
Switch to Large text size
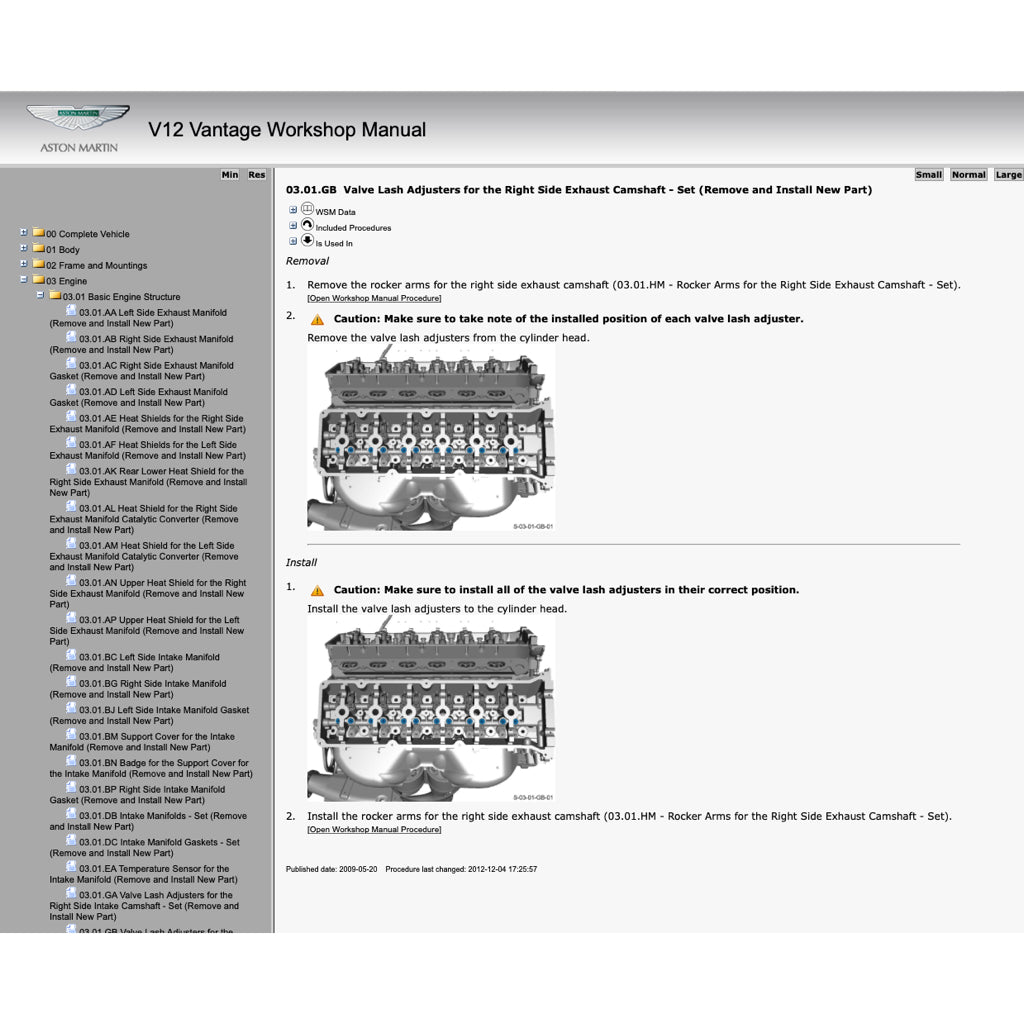coord(1008,174)
